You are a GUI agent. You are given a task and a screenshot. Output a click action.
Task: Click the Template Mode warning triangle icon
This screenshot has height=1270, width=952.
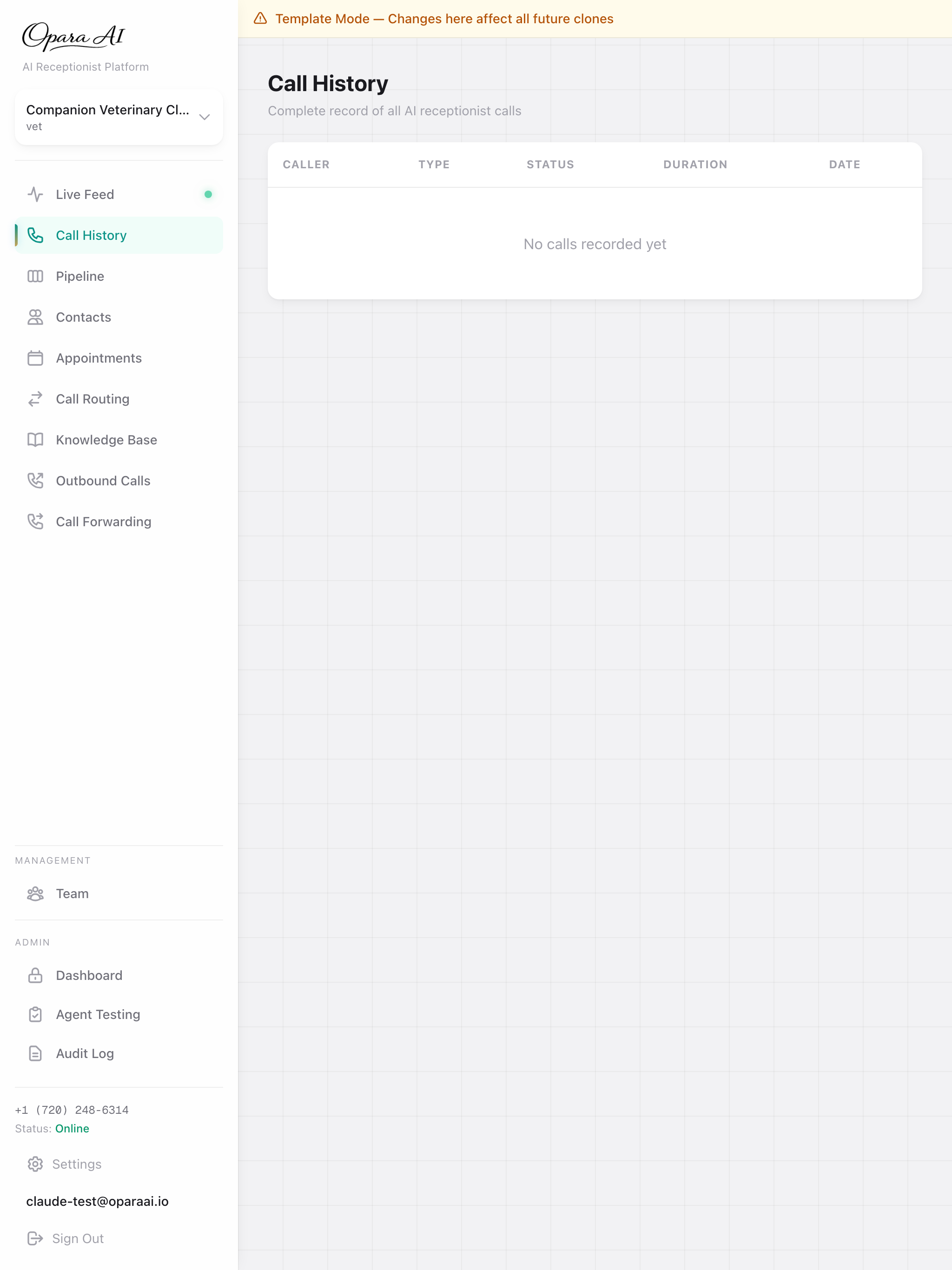[260, 19]
